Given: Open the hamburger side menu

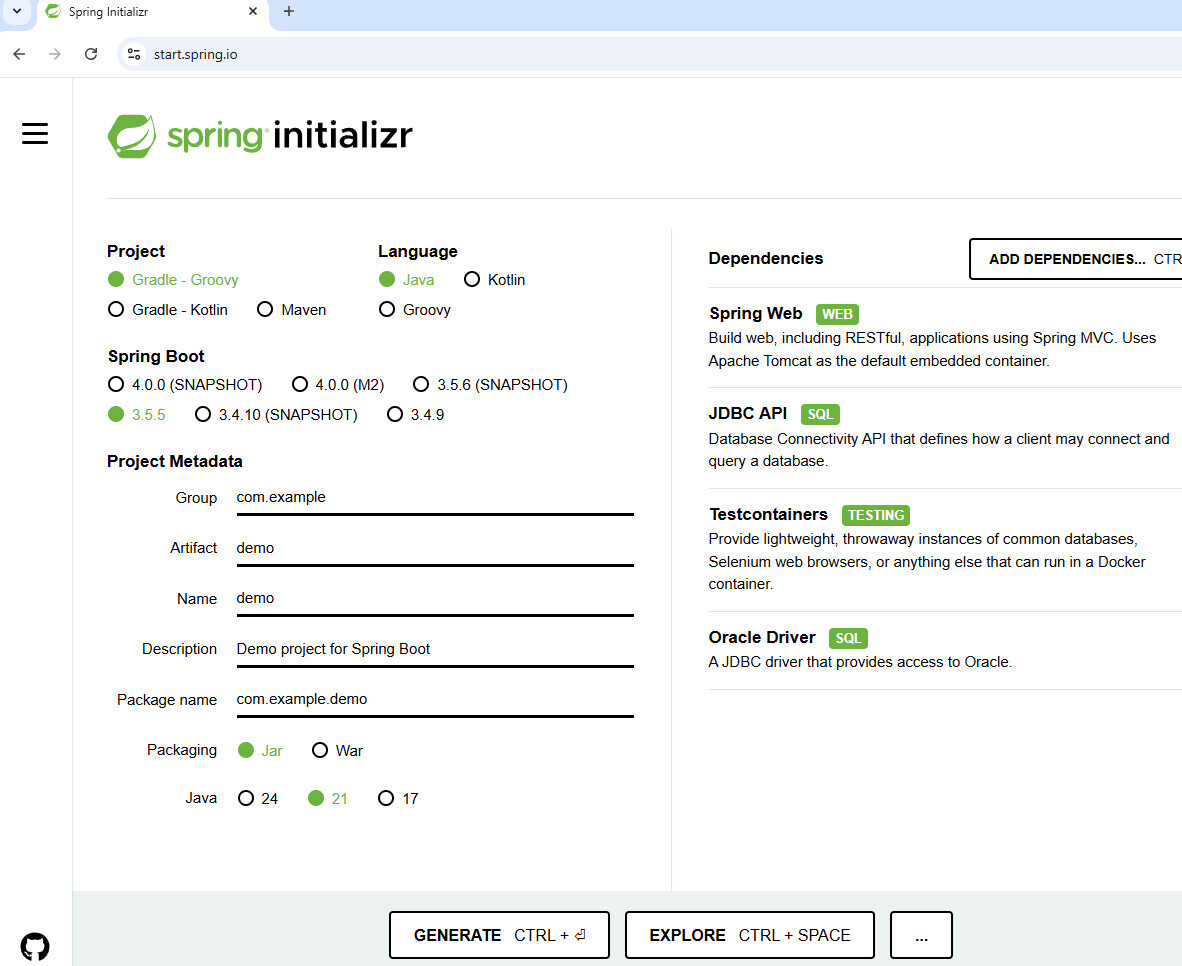Looking at the screenshot, I should point(35,133).
